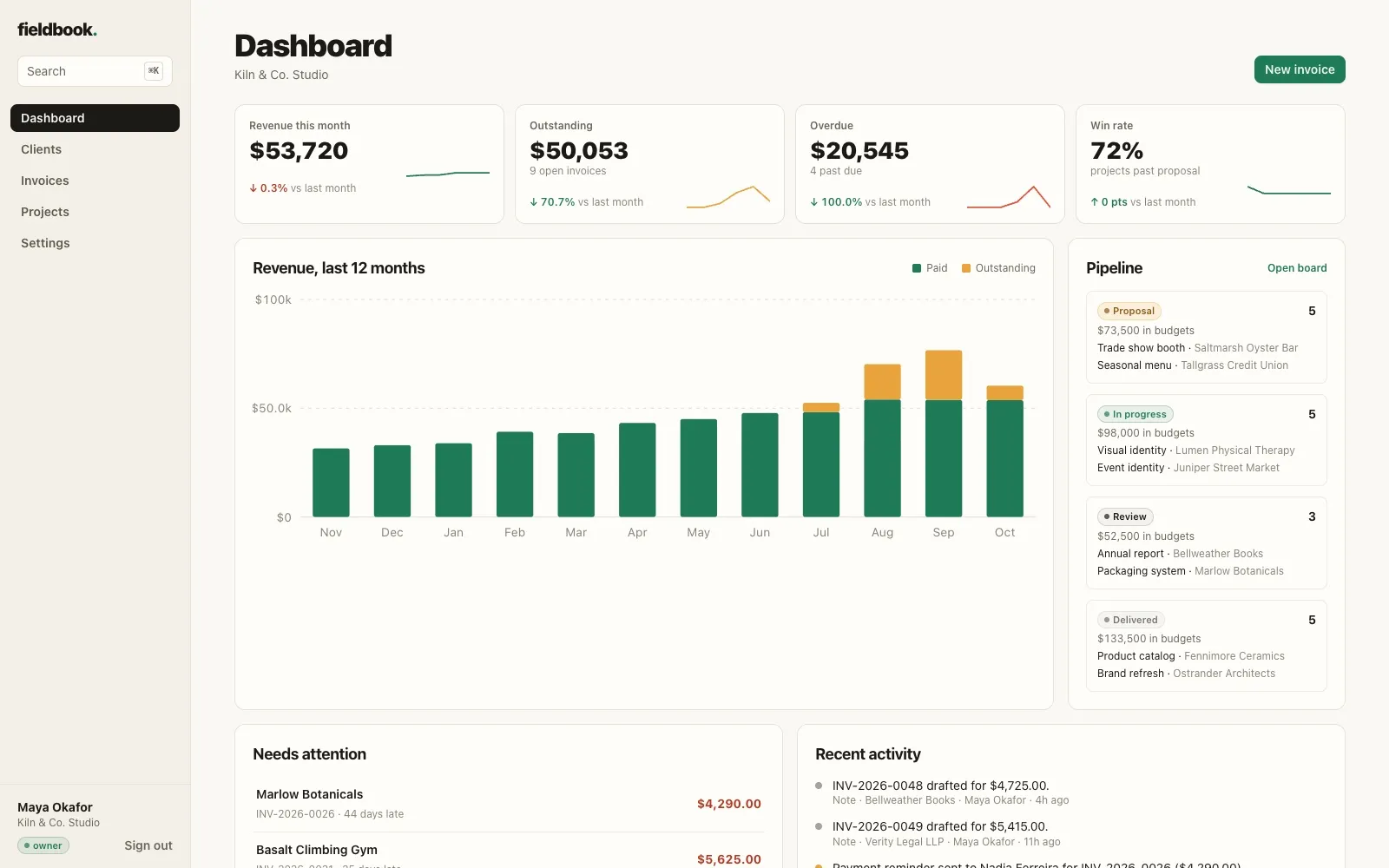
Task: Click the Revenue, last 12 months heading
Action: [339, 268]
